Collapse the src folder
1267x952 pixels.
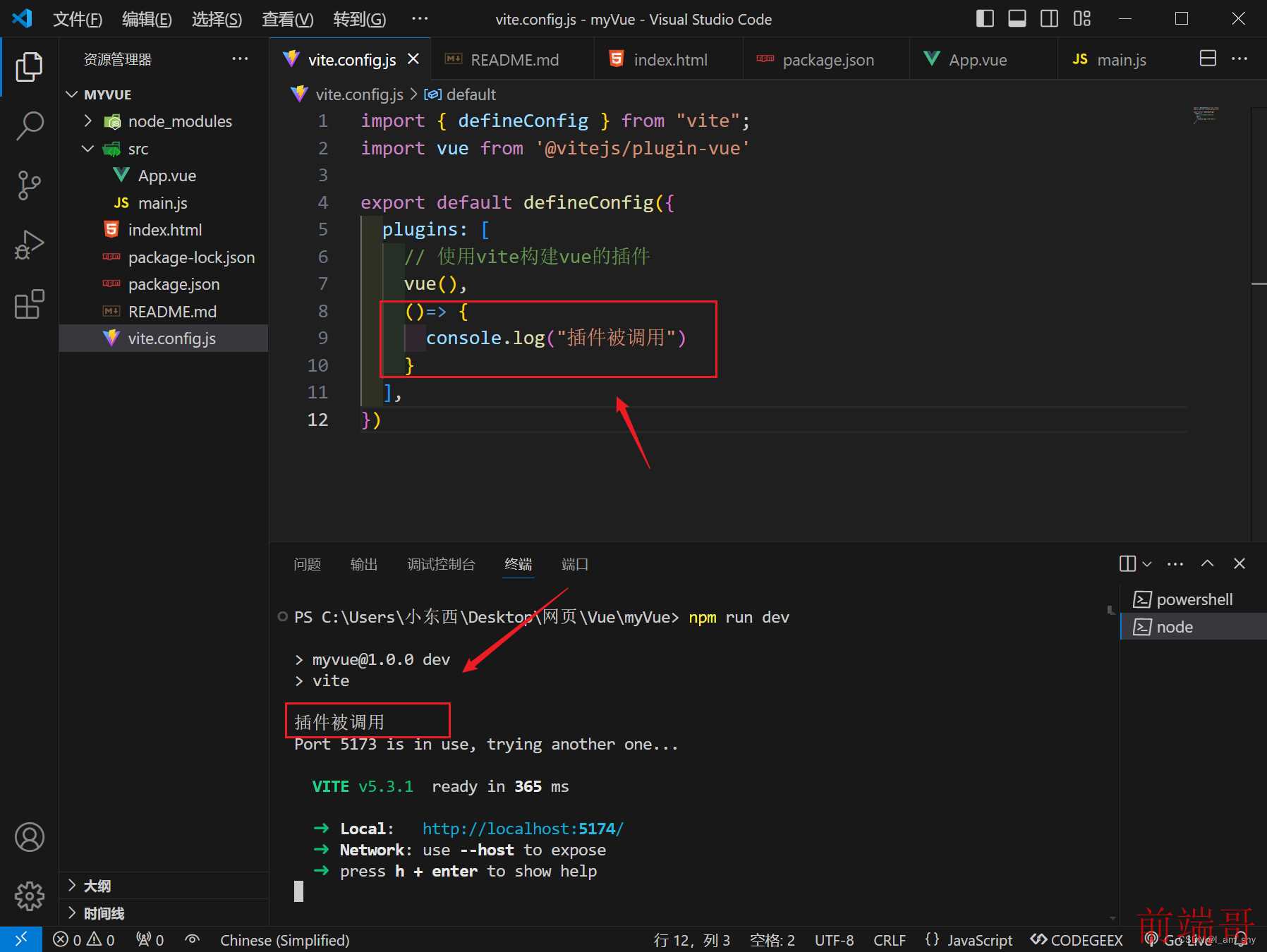tap(164, 149)
